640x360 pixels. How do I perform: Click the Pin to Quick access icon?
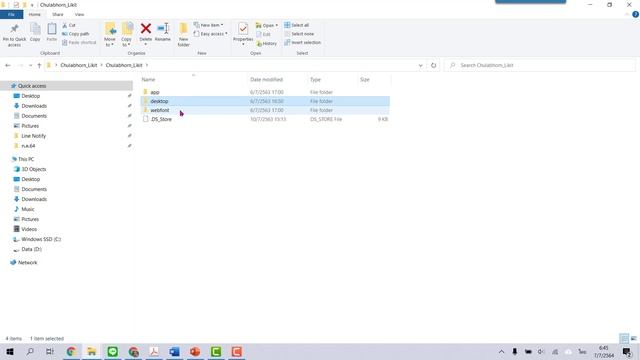[14, 29]
